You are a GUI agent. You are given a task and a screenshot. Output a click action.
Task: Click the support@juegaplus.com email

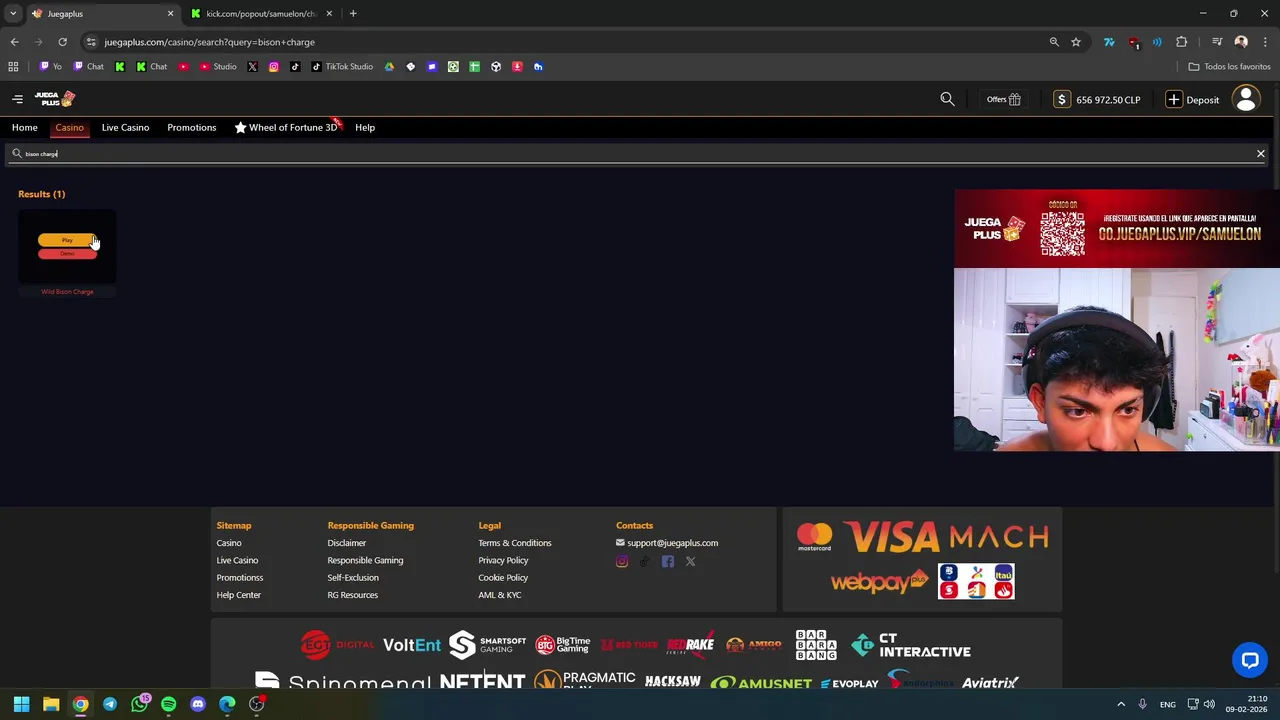click(672, 543)
